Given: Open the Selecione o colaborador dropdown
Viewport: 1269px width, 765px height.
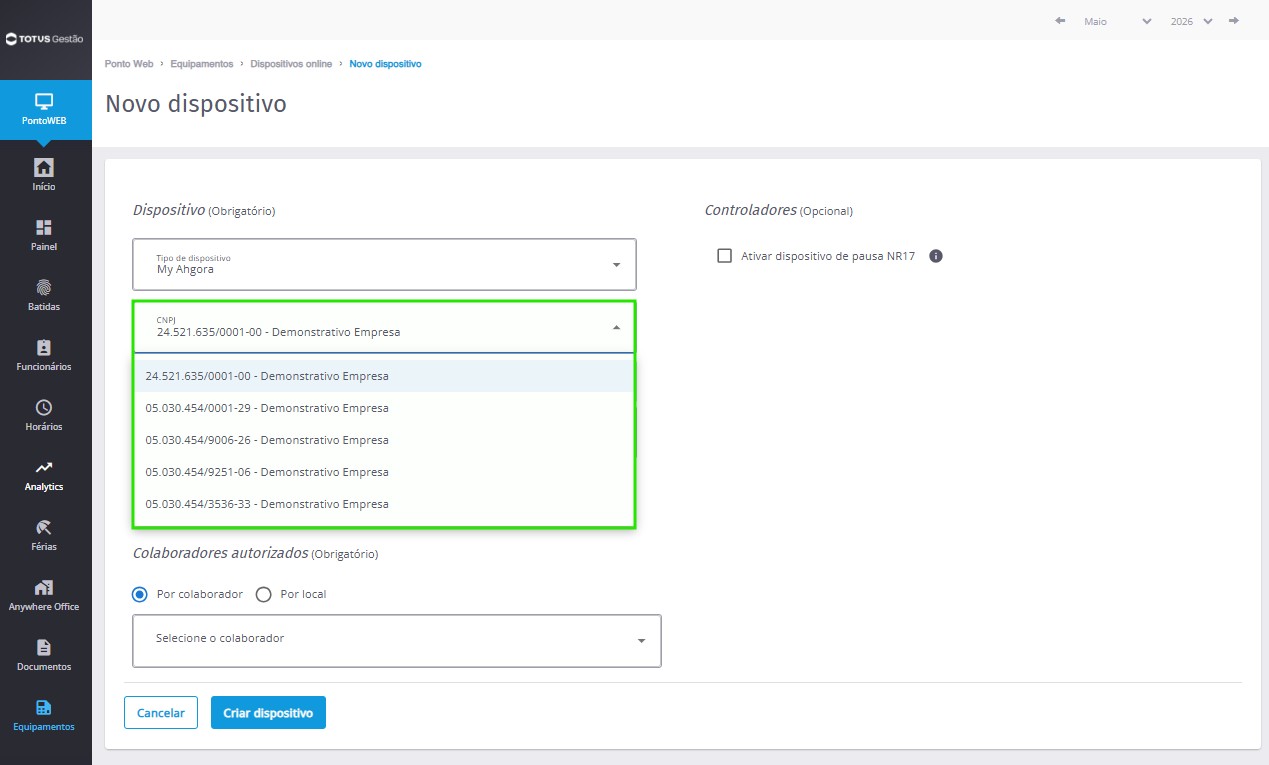Looking at the screenshot, I should [x=397, y=640].
